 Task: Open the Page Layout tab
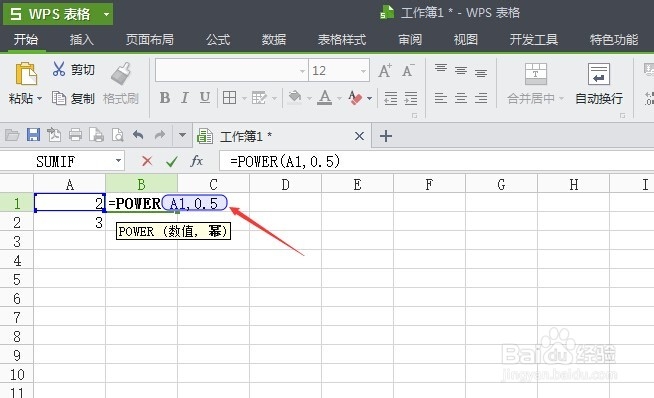(x=150, y=40)
